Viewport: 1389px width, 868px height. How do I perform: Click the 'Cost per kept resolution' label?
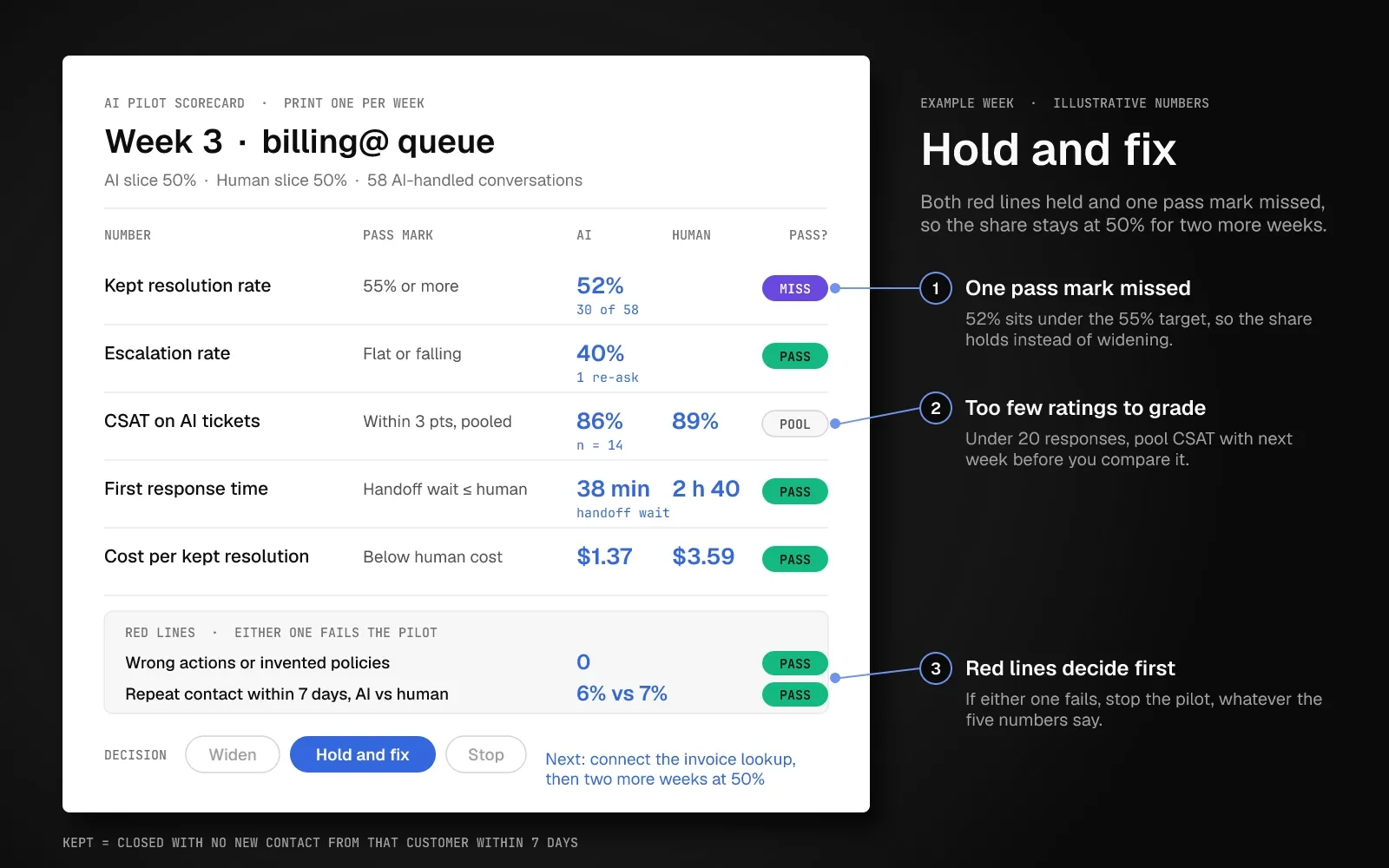click(x=207, y=556)
